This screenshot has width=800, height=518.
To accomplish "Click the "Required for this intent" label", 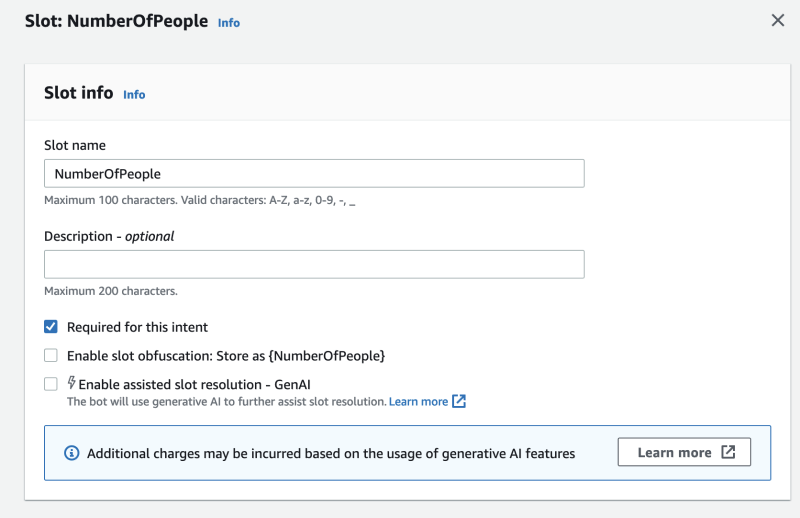I will tap(137, 327).
